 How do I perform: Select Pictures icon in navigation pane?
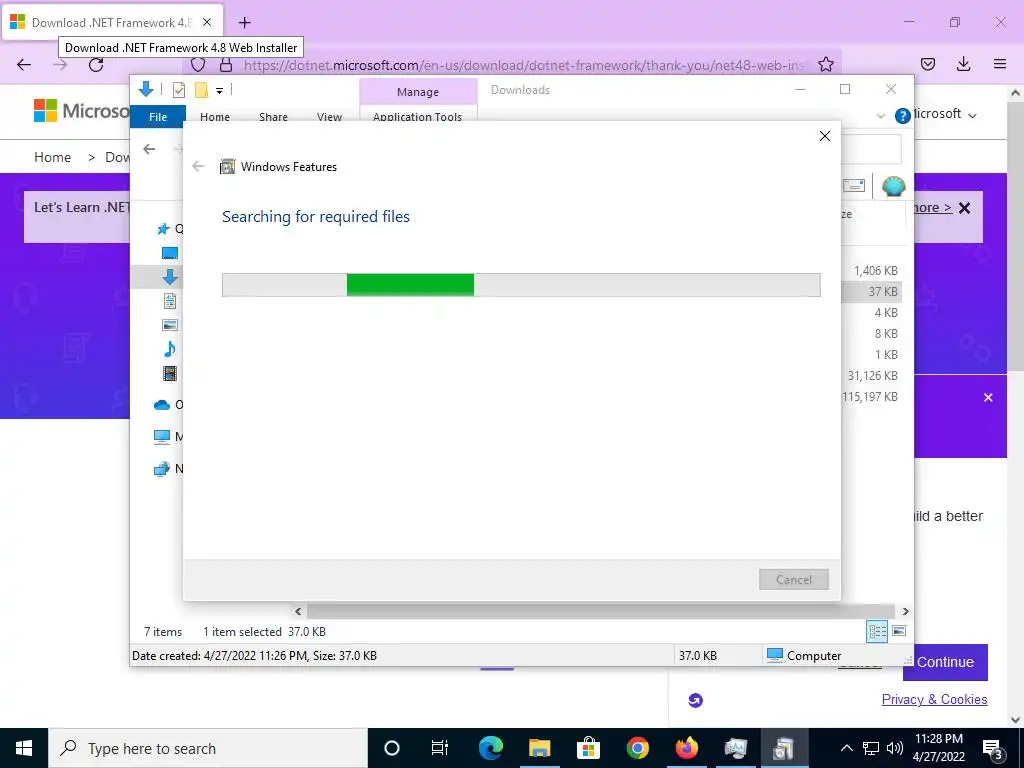click(x=170, y=325)
